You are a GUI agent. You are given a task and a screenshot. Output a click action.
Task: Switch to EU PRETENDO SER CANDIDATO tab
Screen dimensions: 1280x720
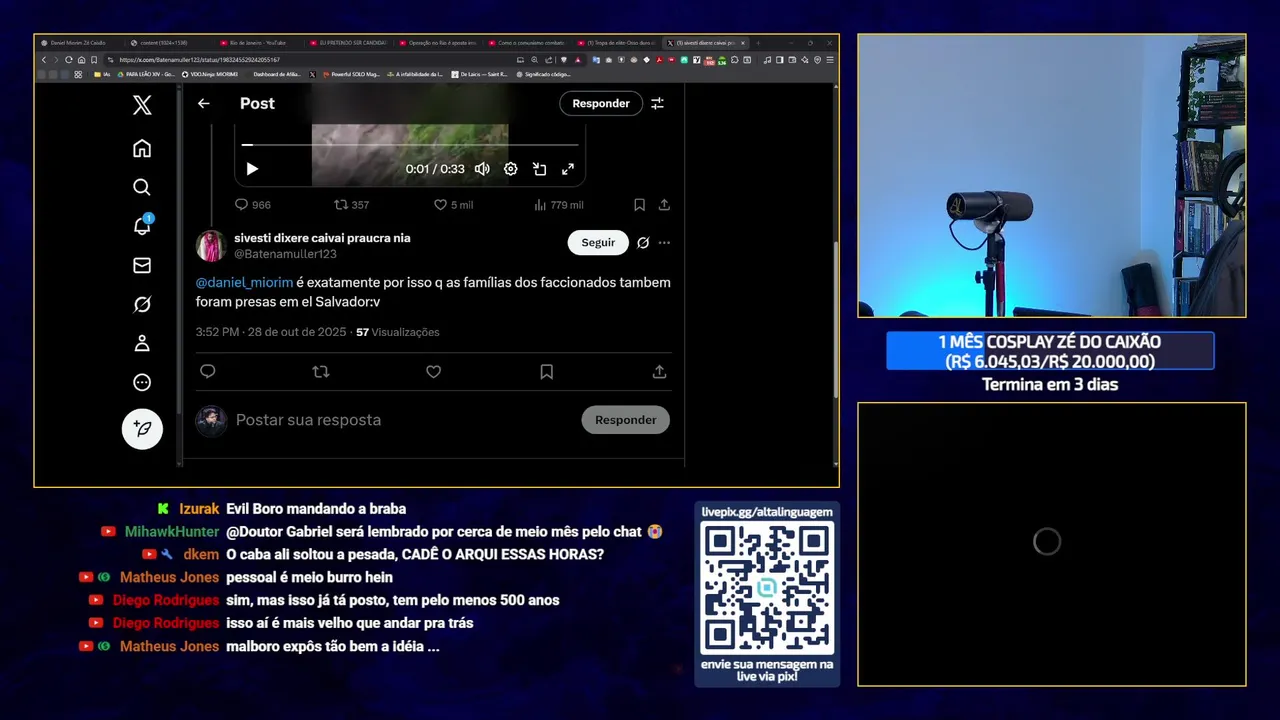(x=348, y=43)
